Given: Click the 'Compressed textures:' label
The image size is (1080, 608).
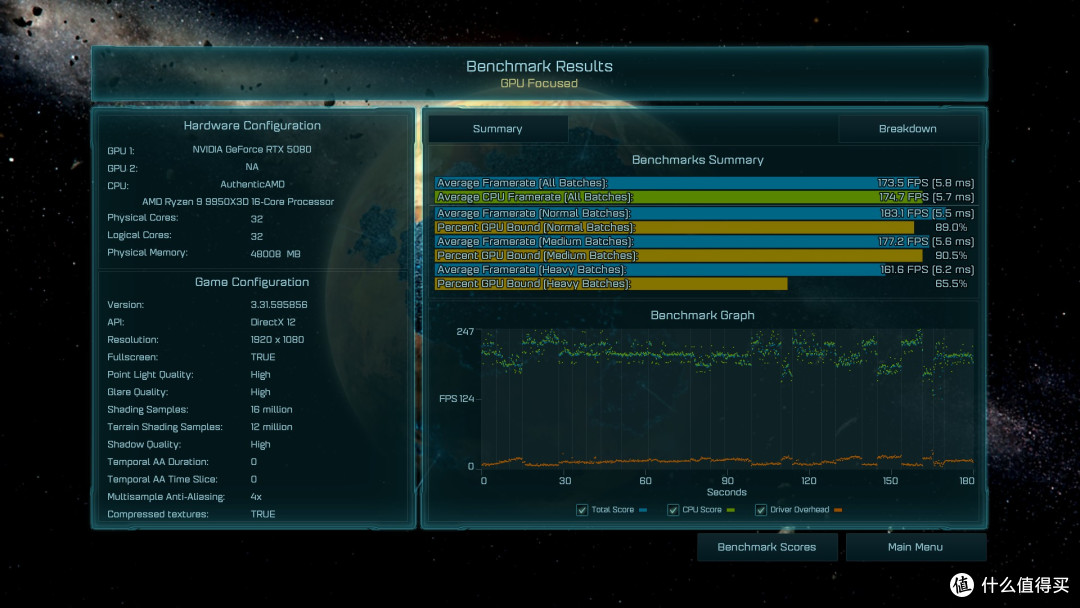Looking at the screenshot, I should point(158,514).
